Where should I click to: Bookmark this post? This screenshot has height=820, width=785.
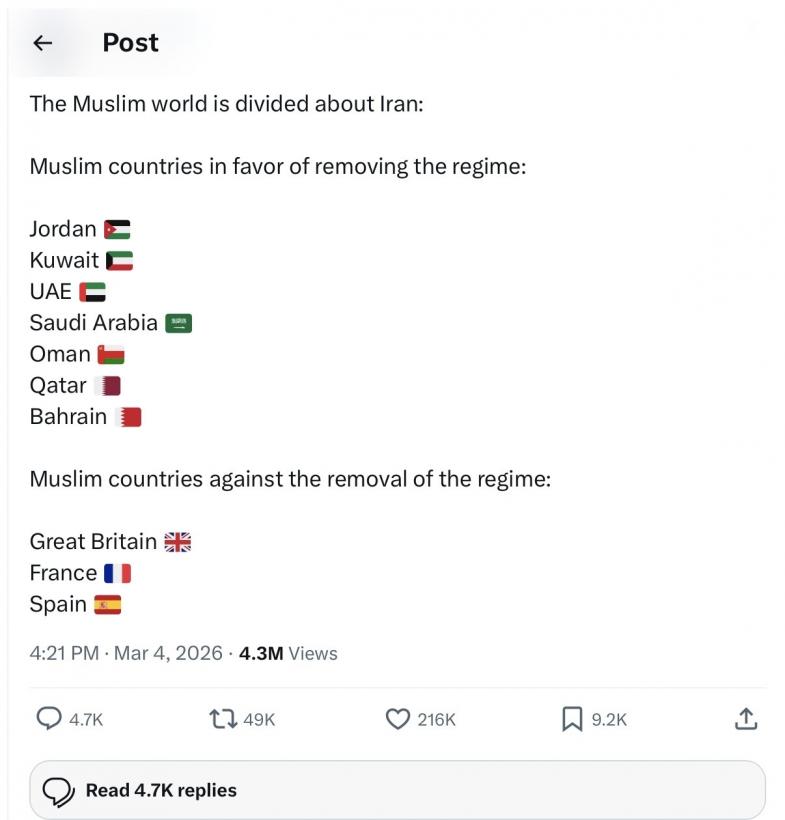(572, 718)
